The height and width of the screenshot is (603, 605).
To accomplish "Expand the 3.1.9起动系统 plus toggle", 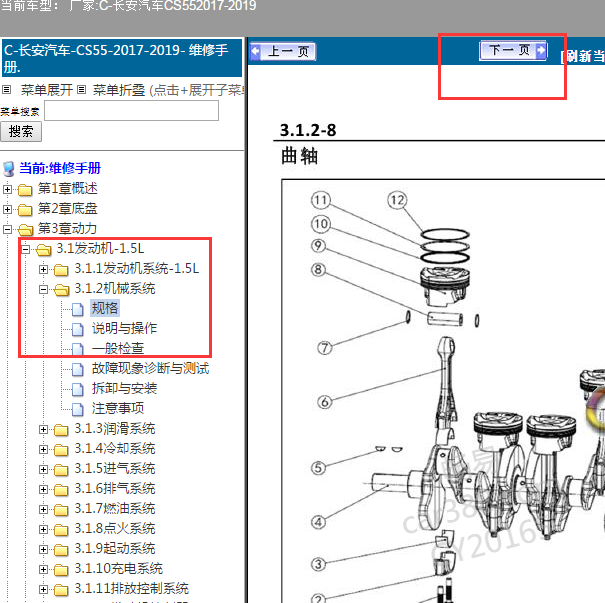I will [x=44, y=549].
